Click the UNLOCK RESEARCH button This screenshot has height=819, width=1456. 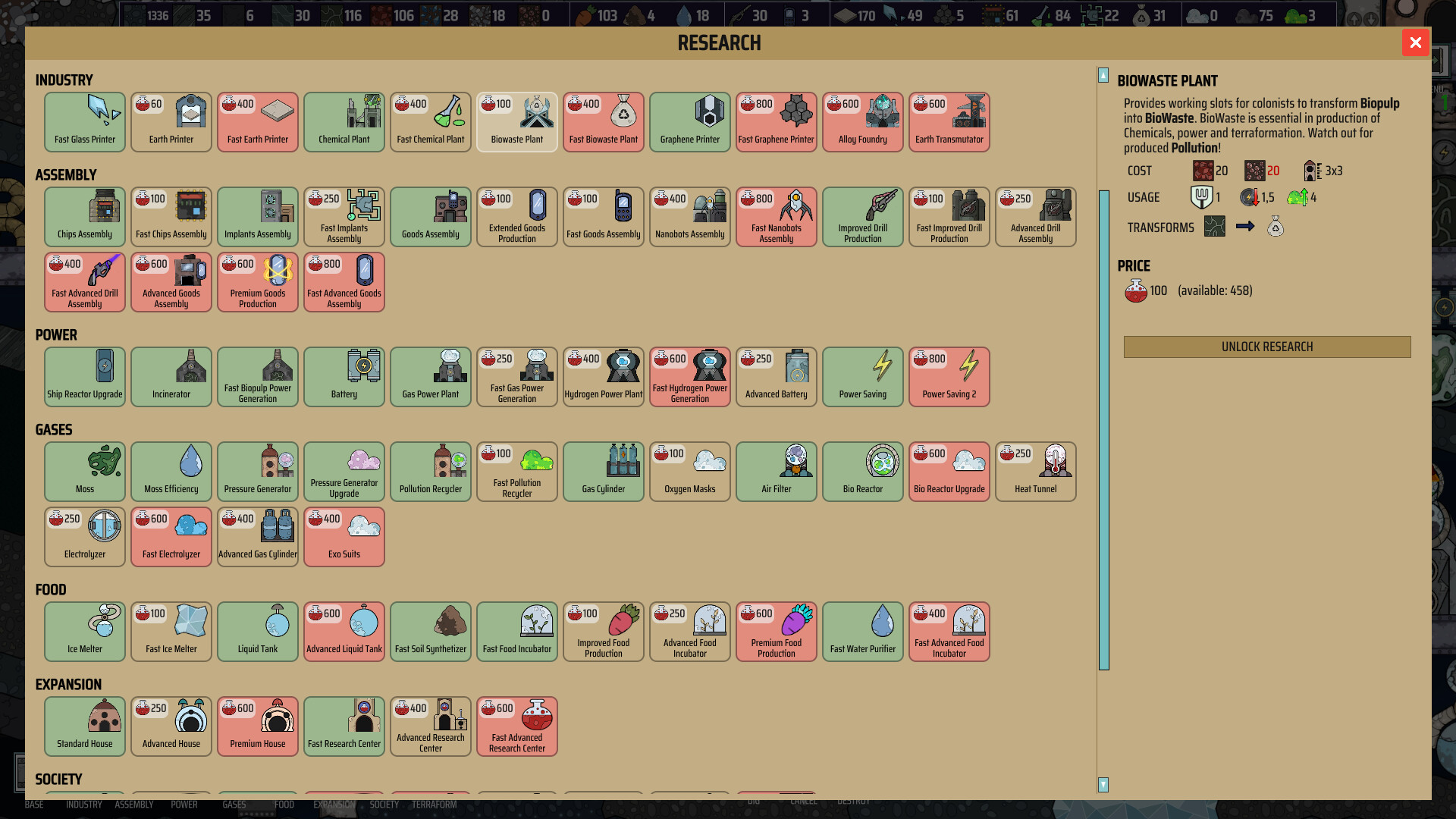[1267, 347]
